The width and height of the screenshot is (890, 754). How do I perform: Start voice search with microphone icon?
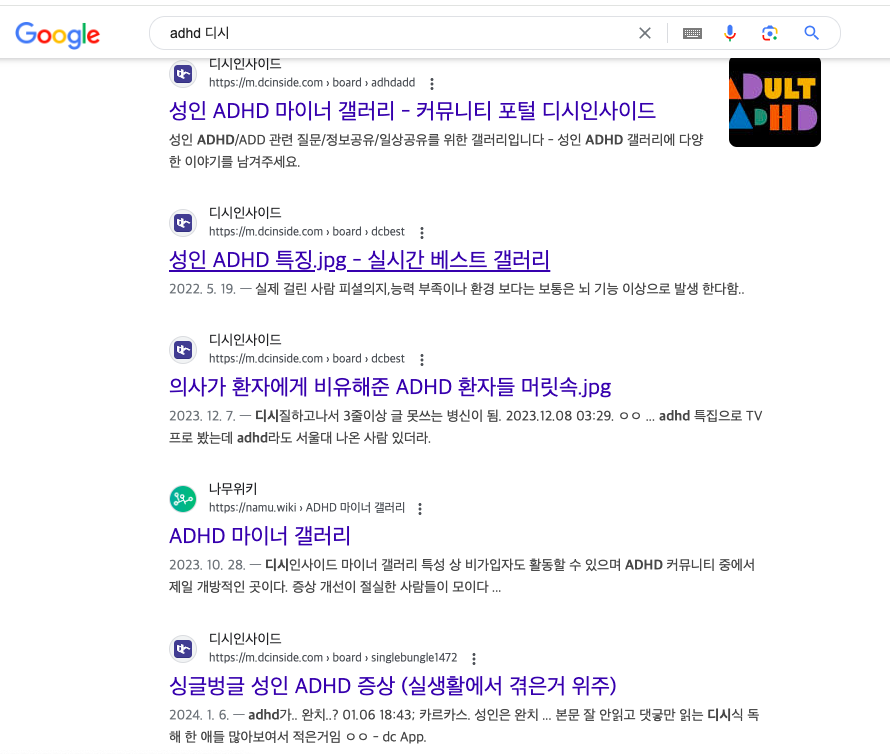click(x=730, y=33)
